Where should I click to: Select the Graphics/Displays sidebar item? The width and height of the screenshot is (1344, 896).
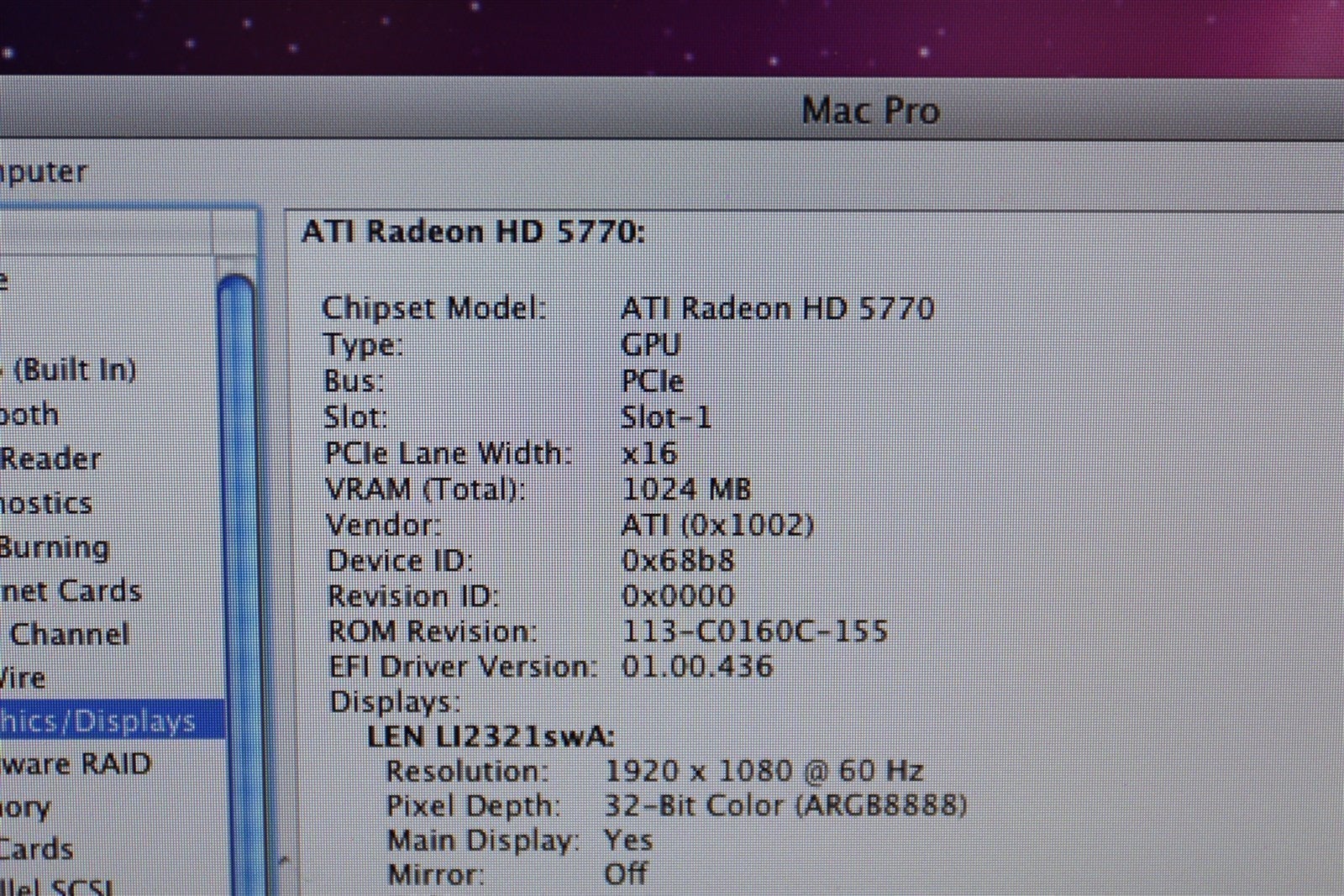click(x=111, y=721)
